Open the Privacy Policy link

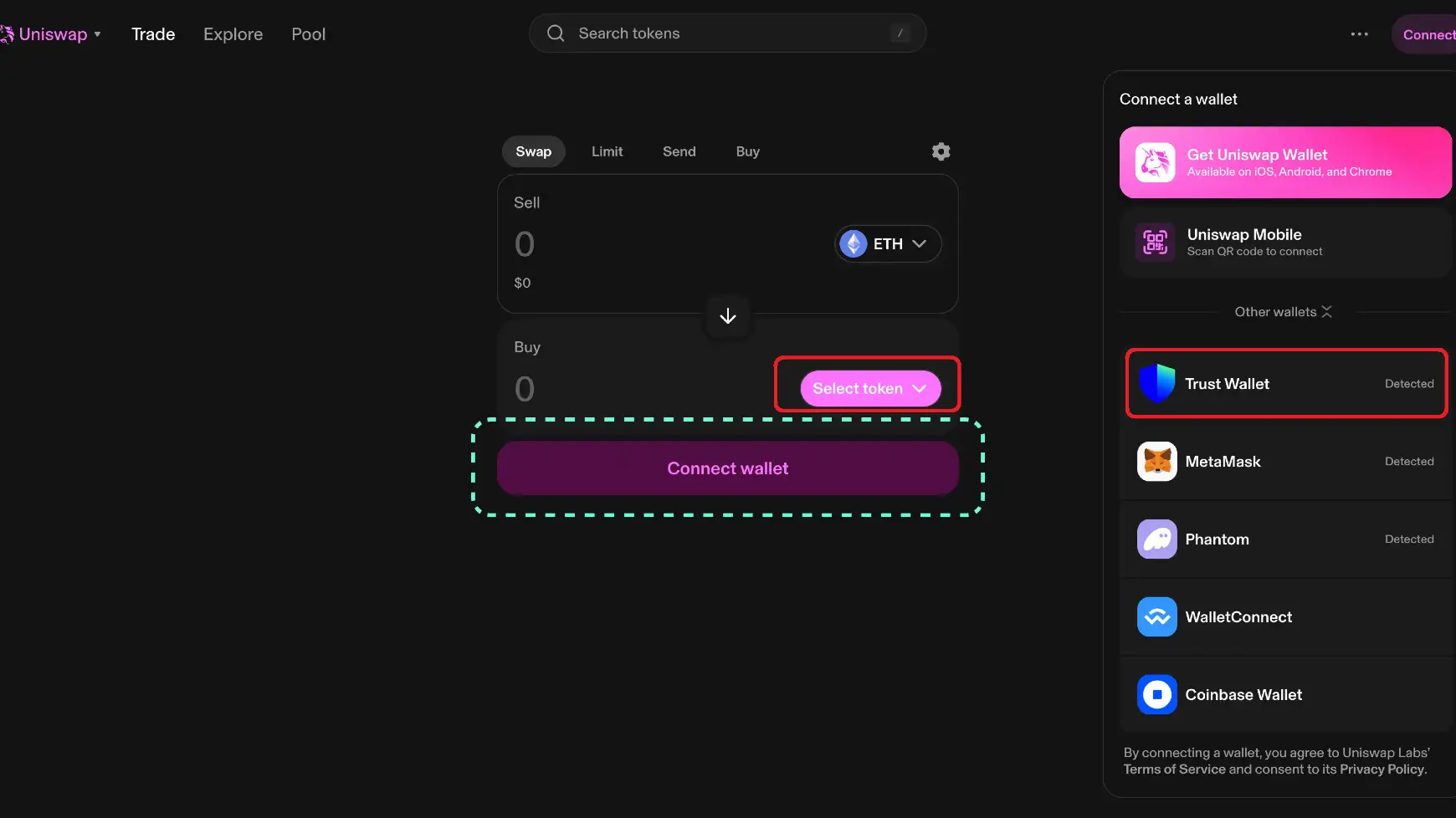(1382, 769)
